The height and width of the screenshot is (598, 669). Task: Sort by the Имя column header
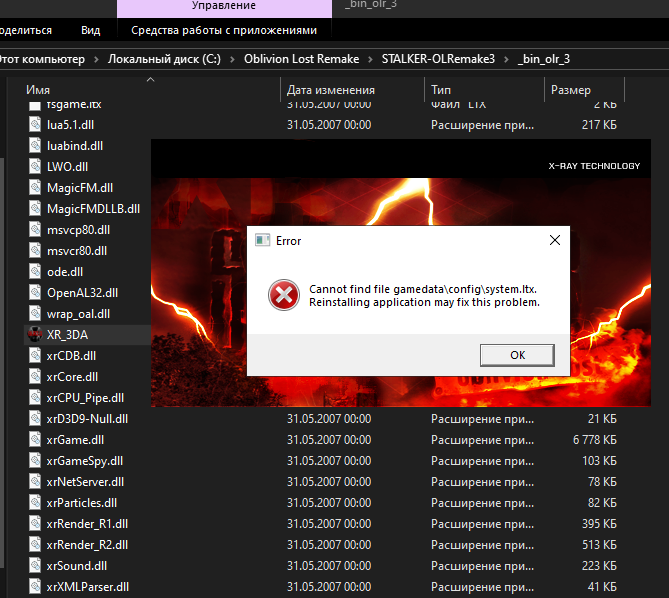(x=38, y=90)
